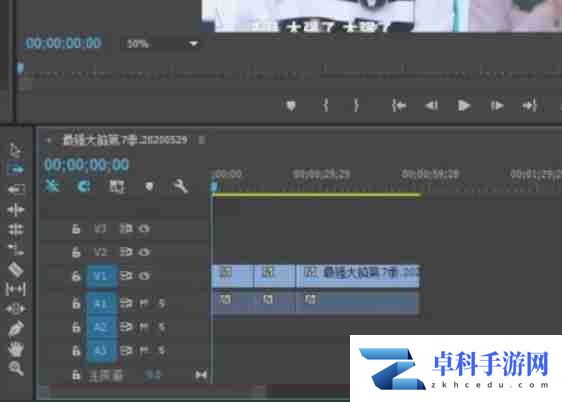Mute track A1 with M button
Screen dimensions: 562x402
coord(144,303)
